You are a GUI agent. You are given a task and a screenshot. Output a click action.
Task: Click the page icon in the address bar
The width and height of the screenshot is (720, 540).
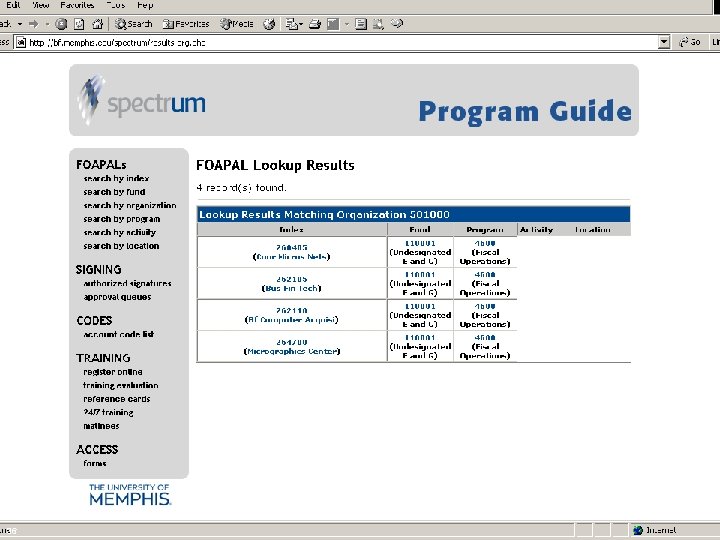coord(21,43)
